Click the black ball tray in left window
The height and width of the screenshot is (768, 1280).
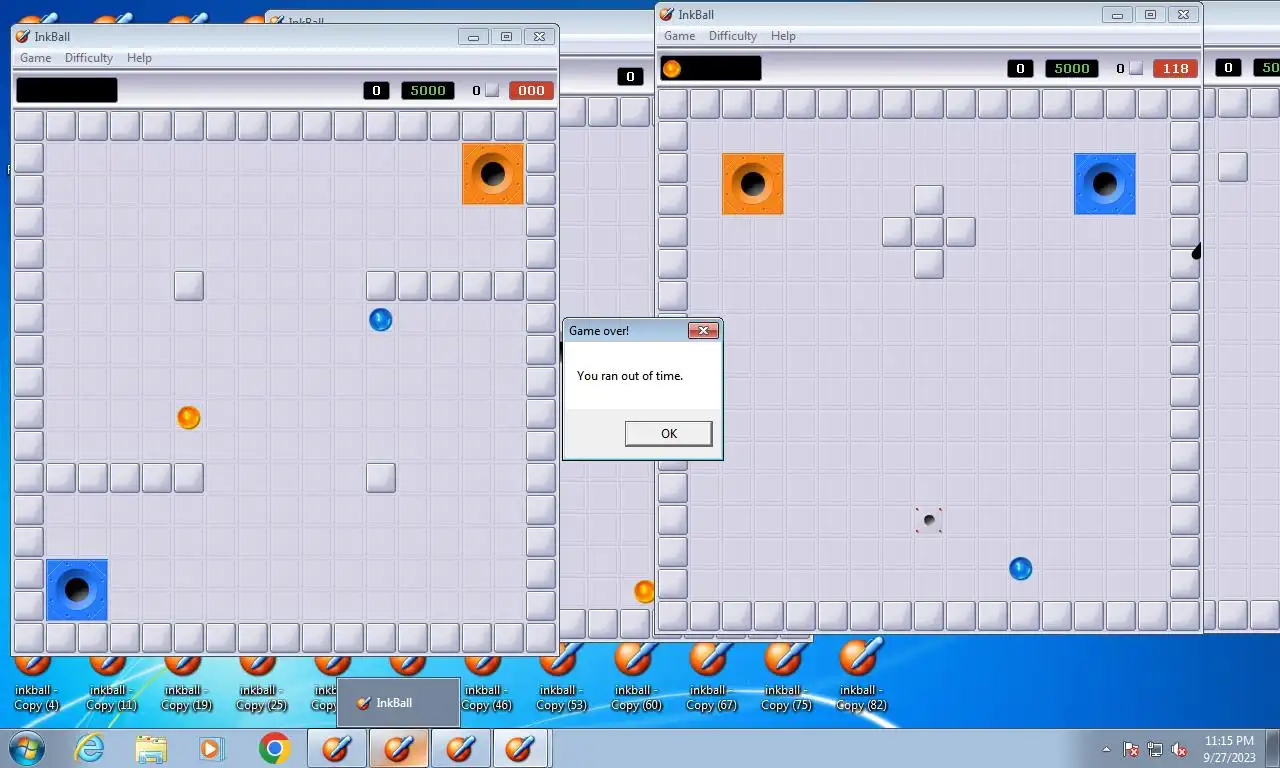(67, 90)
